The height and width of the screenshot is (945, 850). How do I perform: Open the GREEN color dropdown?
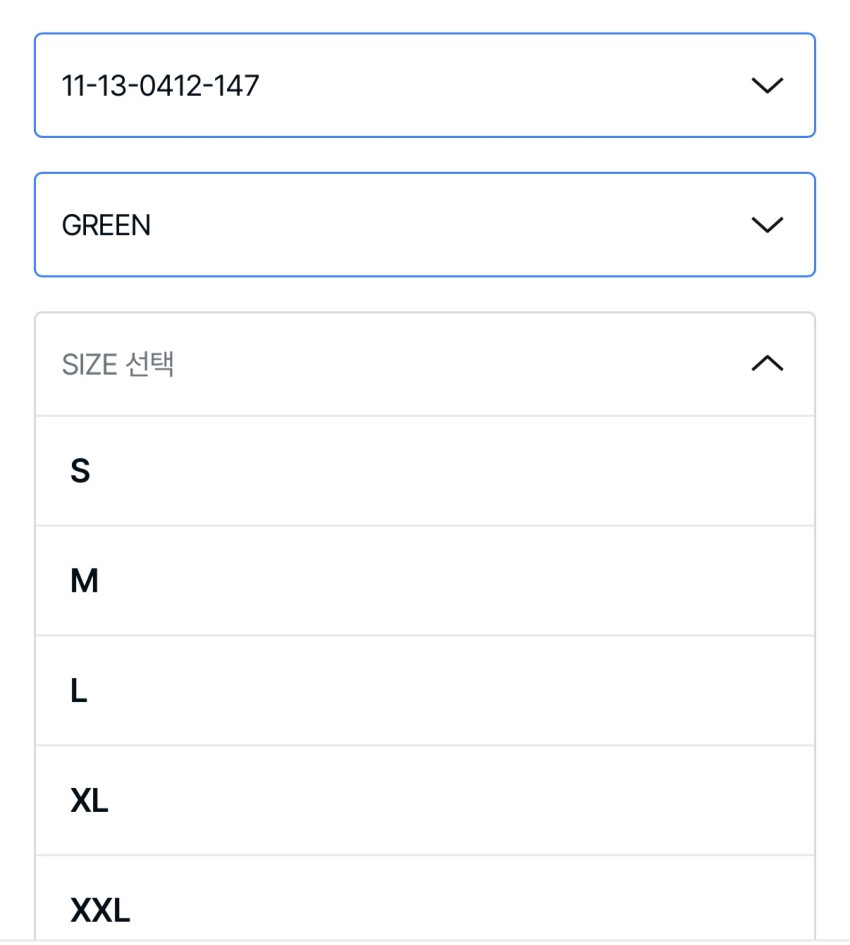425,225
